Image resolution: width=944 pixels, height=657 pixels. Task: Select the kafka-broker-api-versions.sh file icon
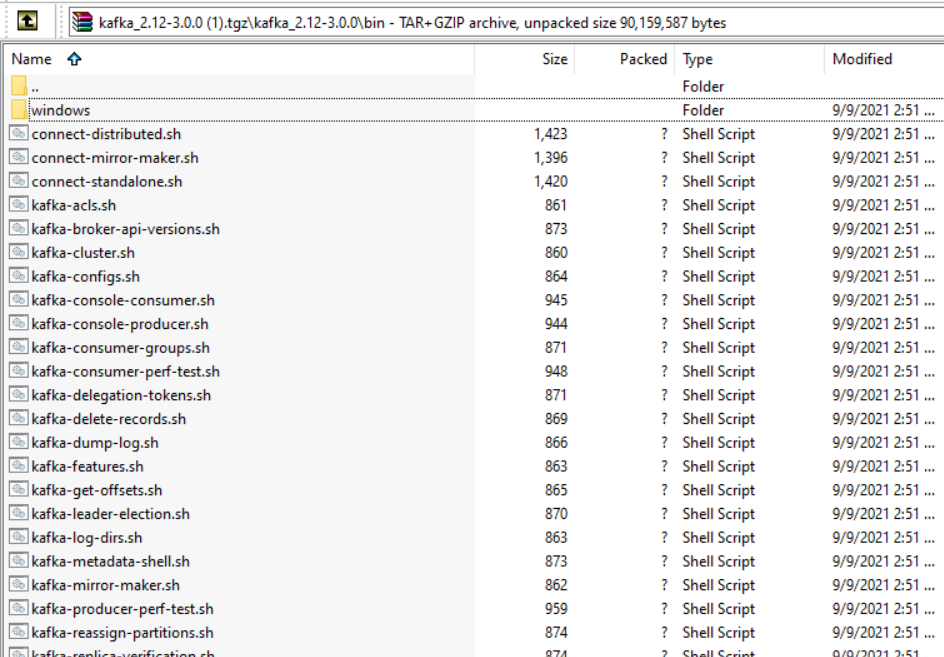coord(19,228)
